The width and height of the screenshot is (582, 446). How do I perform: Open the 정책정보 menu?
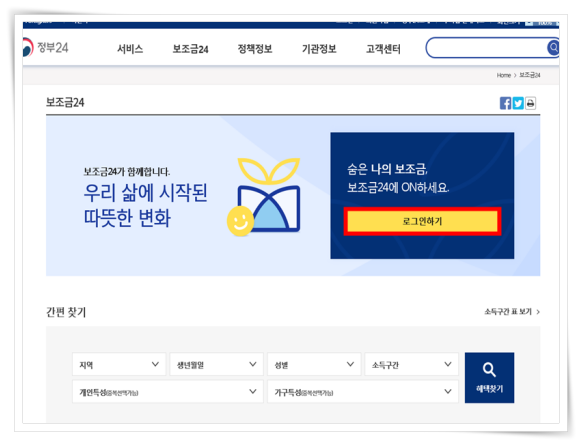point(255,49)
